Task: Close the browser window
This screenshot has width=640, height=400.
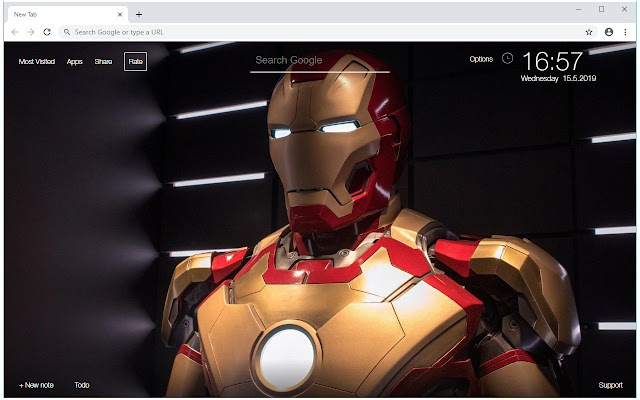Action: click(x=624, y=9)
